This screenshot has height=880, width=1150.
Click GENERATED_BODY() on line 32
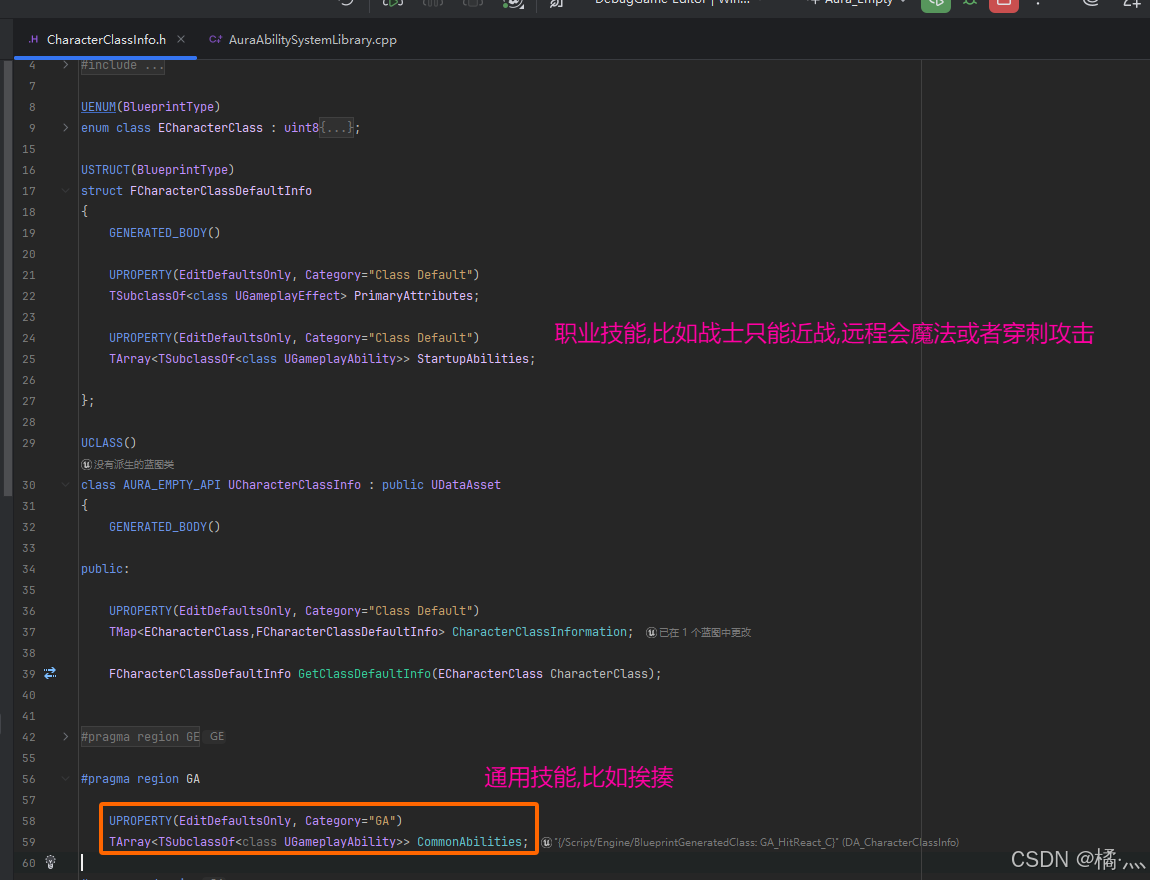(x=164, y=527)
